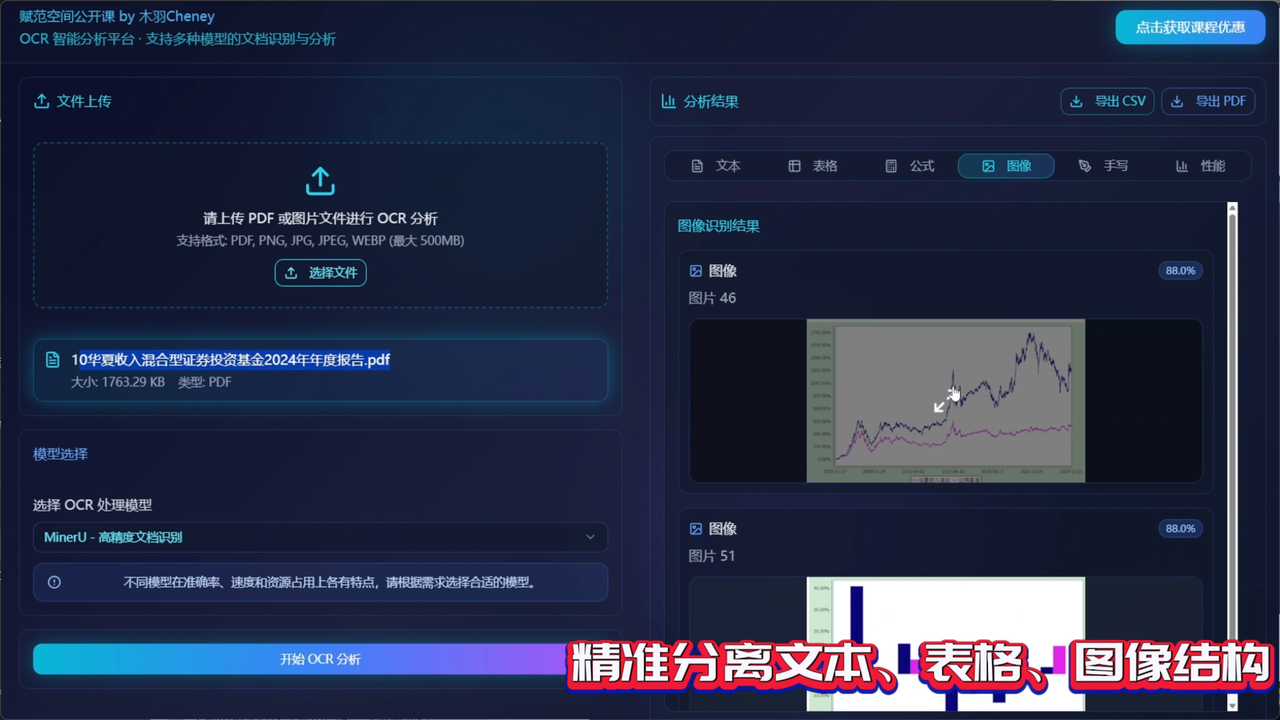
Task: Click the 图像识别结果 heading
Action: [x=719, y=226]
